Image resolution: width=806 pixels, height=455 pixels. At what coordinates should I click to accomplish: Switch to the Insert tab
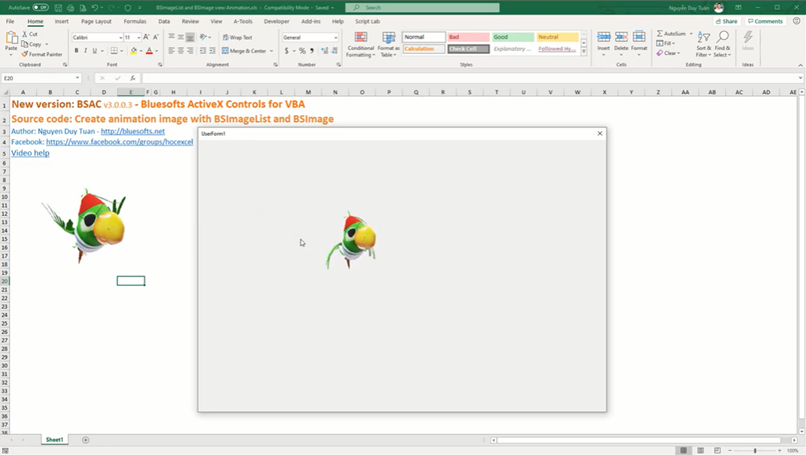tap(61, 21)
